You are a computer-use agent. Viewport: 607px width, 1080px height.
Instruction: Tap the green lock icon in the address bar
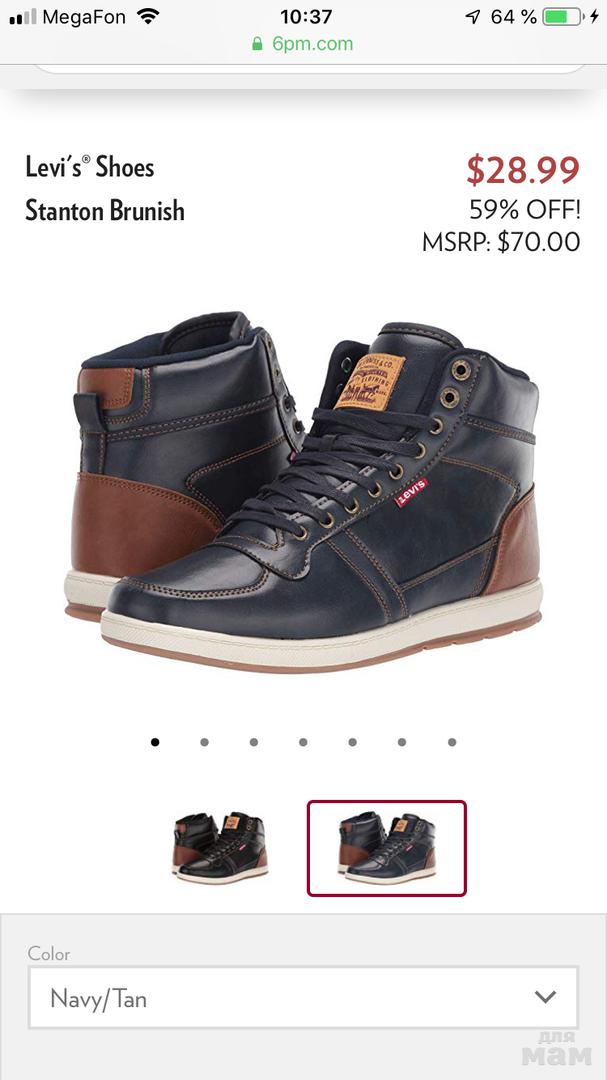click(x=257, y=44)
